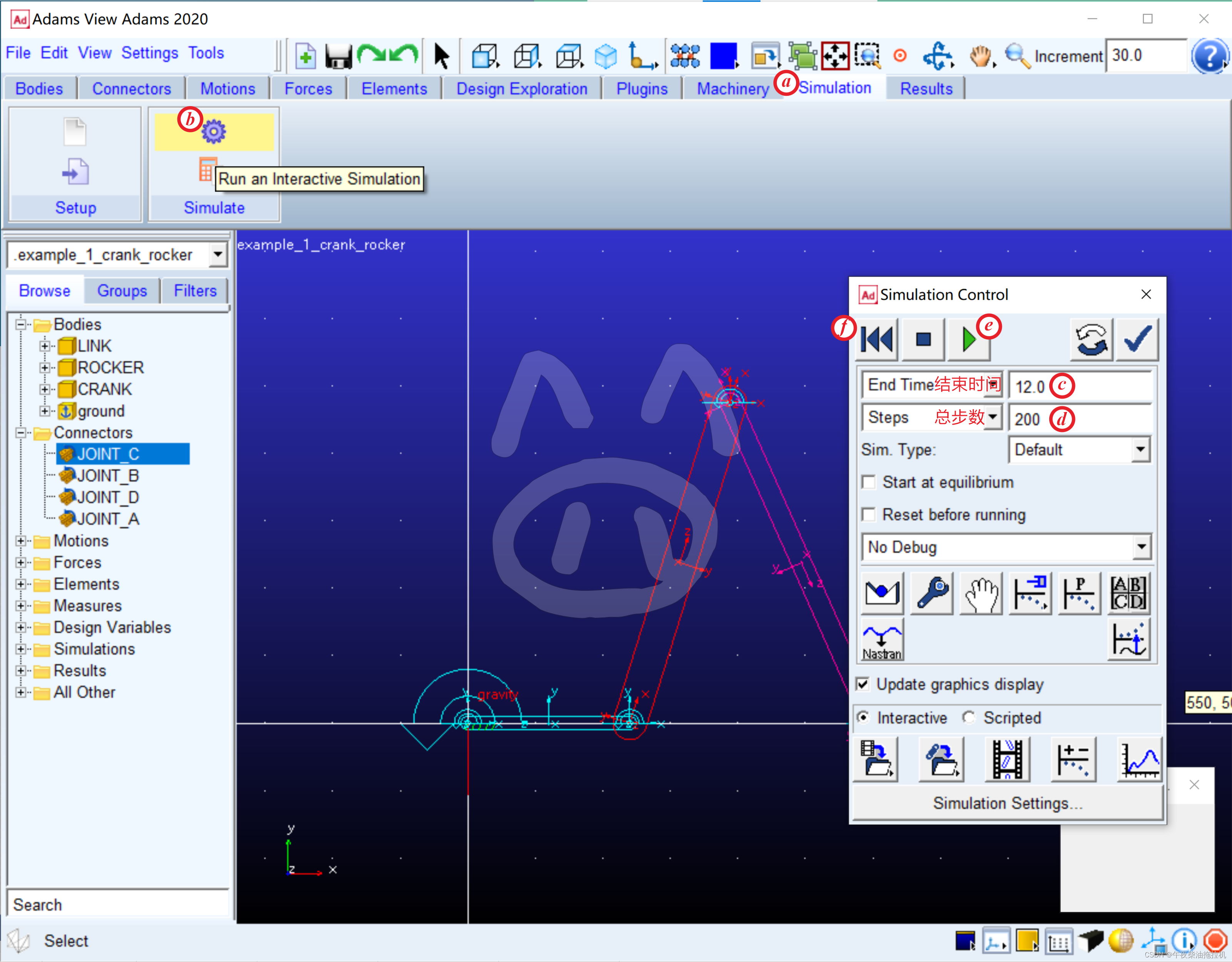Switch to the Results ribbon tab

click(926, 88)
